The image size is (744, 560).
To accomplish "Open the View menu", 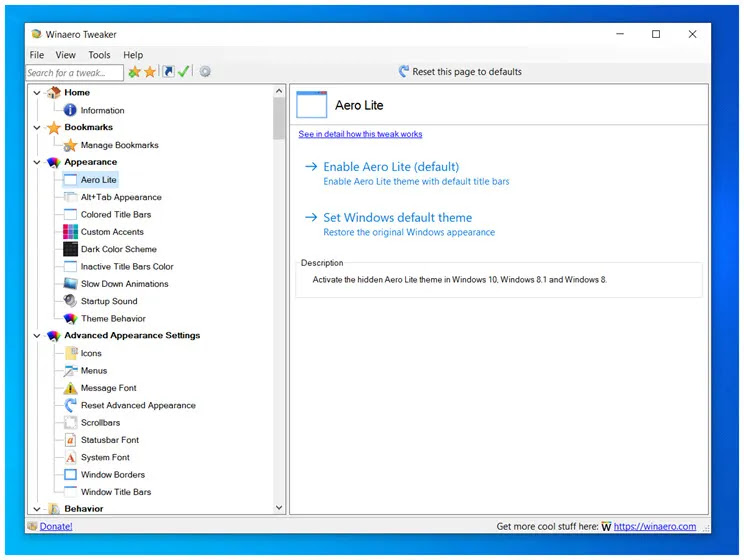I will pyautogui.click(x=65, y=55).
